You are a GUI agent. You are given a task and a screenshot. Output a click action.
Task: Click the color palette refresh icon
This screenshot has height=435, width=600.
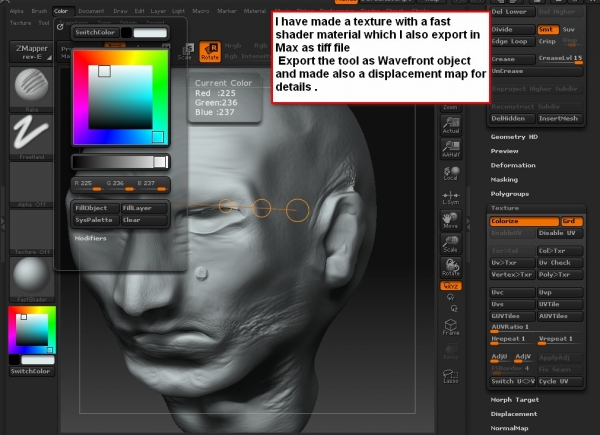(x=60, y=27)
